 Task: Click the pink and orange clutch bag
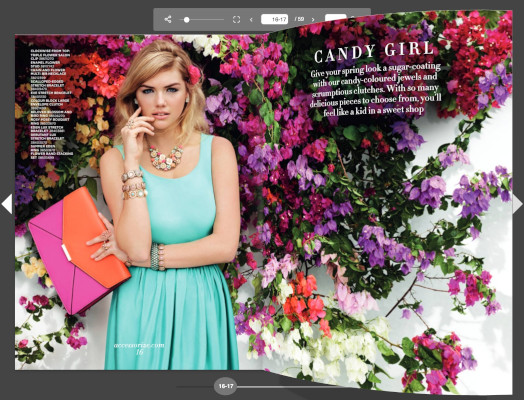[79, 251]
